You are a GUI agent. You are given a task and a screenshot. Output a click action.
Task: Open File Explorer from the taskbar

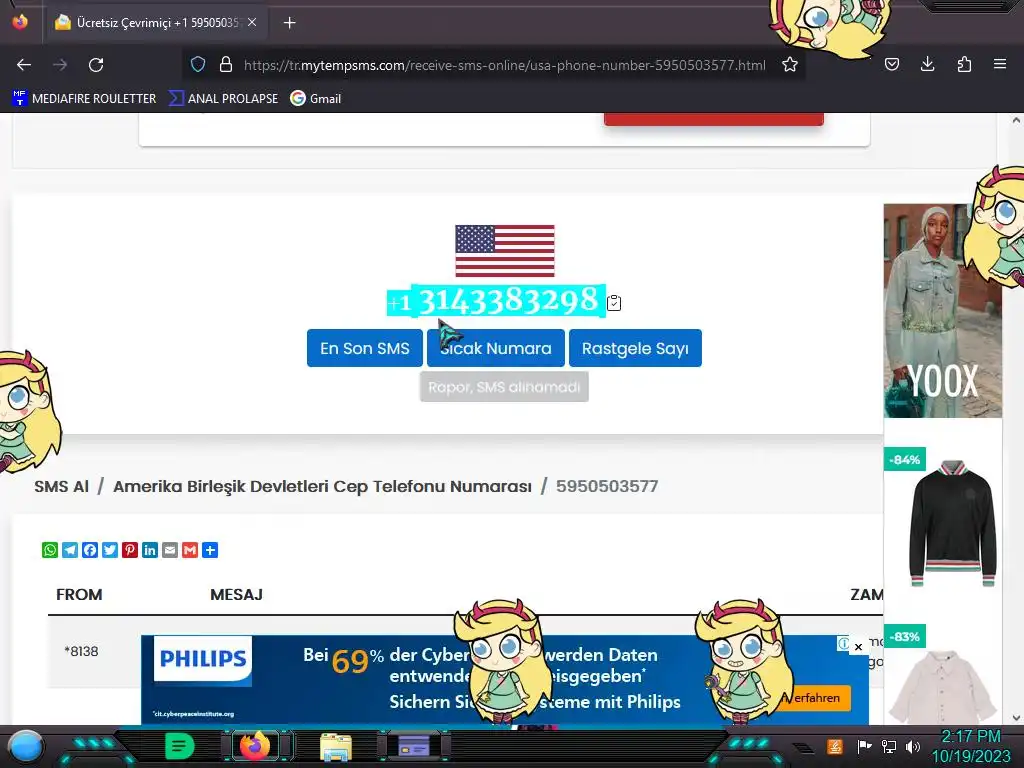tap(336, 747)
